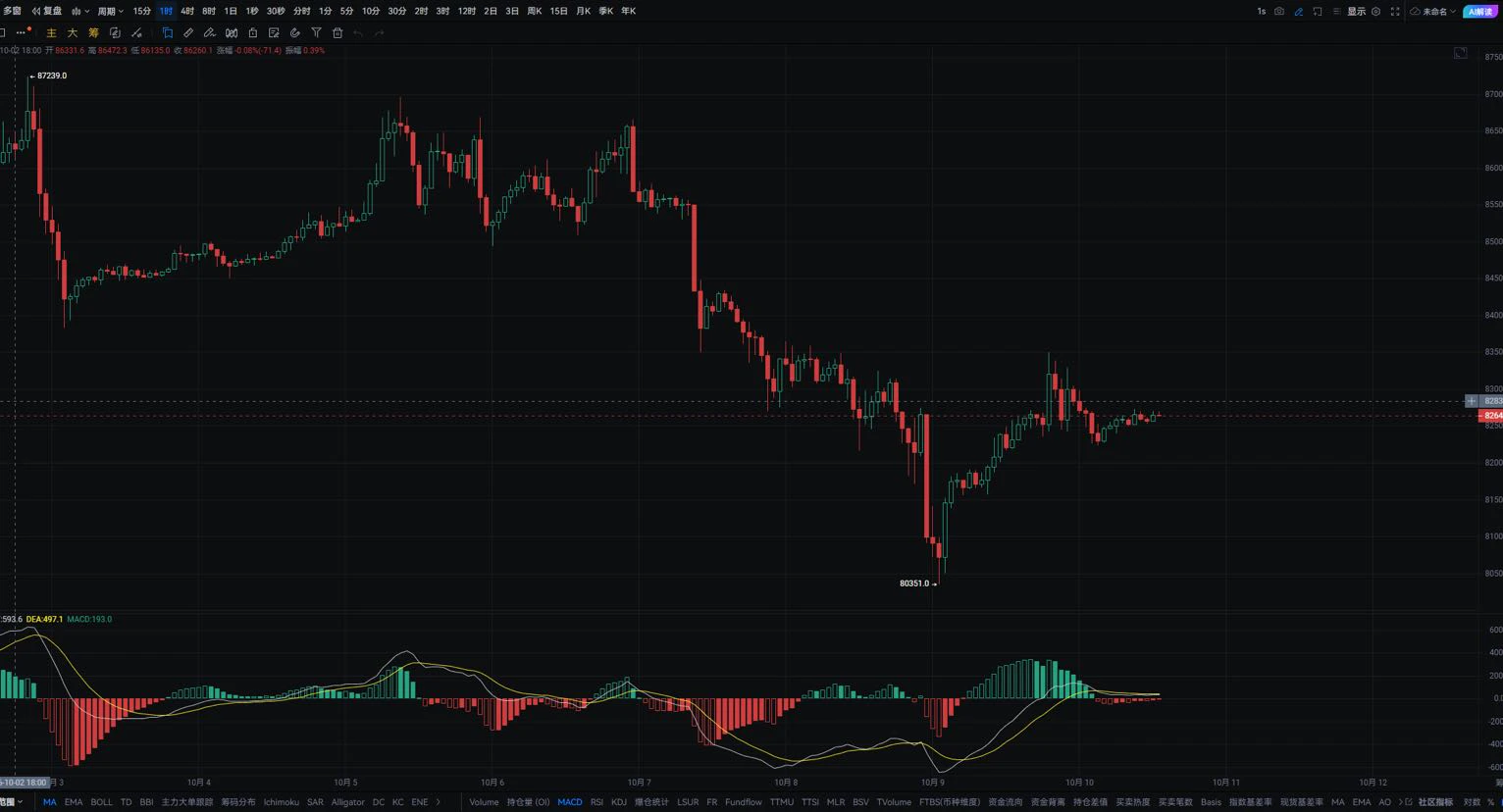Open the hexagon chart settings icon

[x=1375, y=12]
